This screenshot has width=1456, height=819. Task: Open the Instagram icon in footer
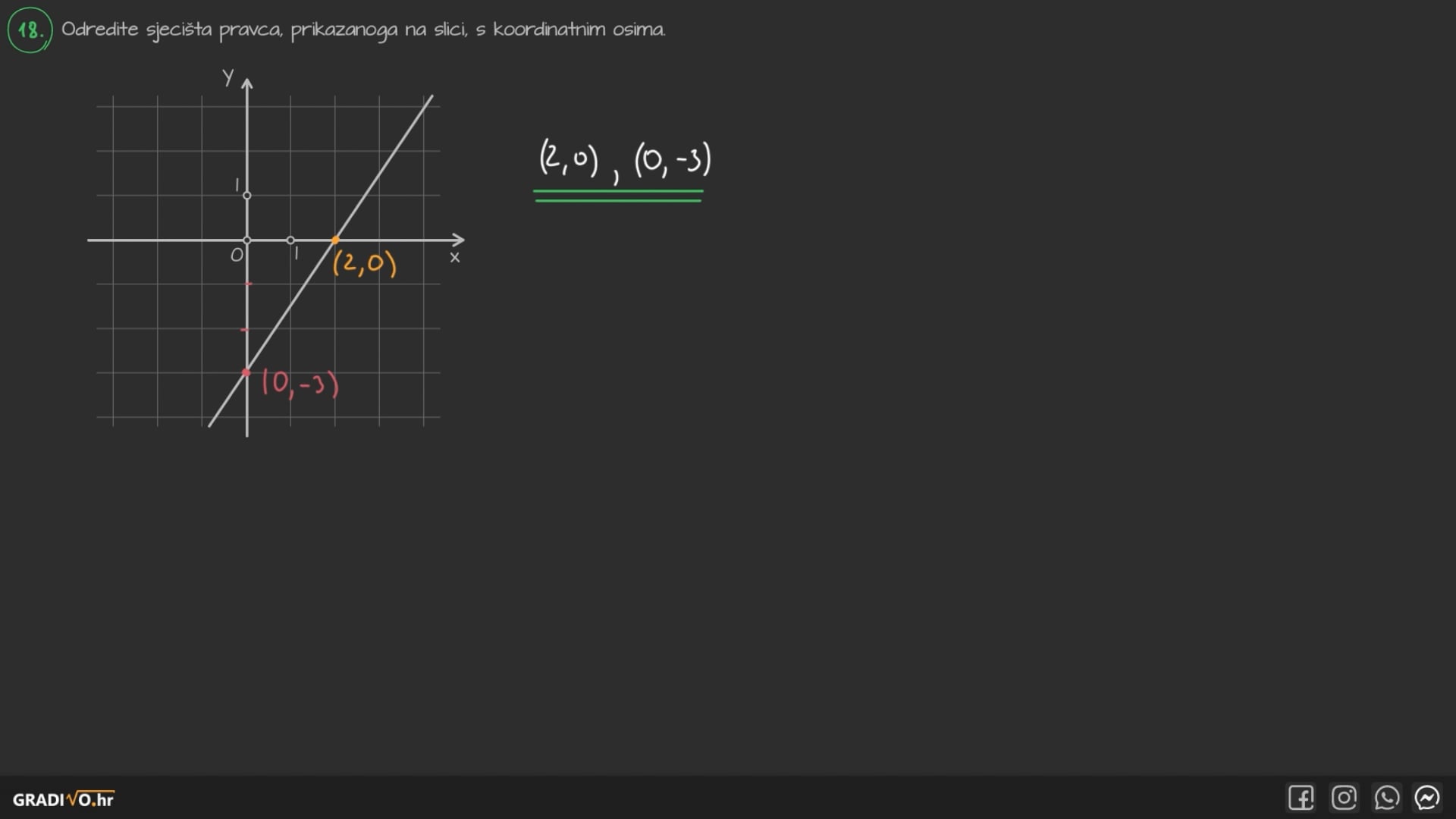pos(1344,798)
